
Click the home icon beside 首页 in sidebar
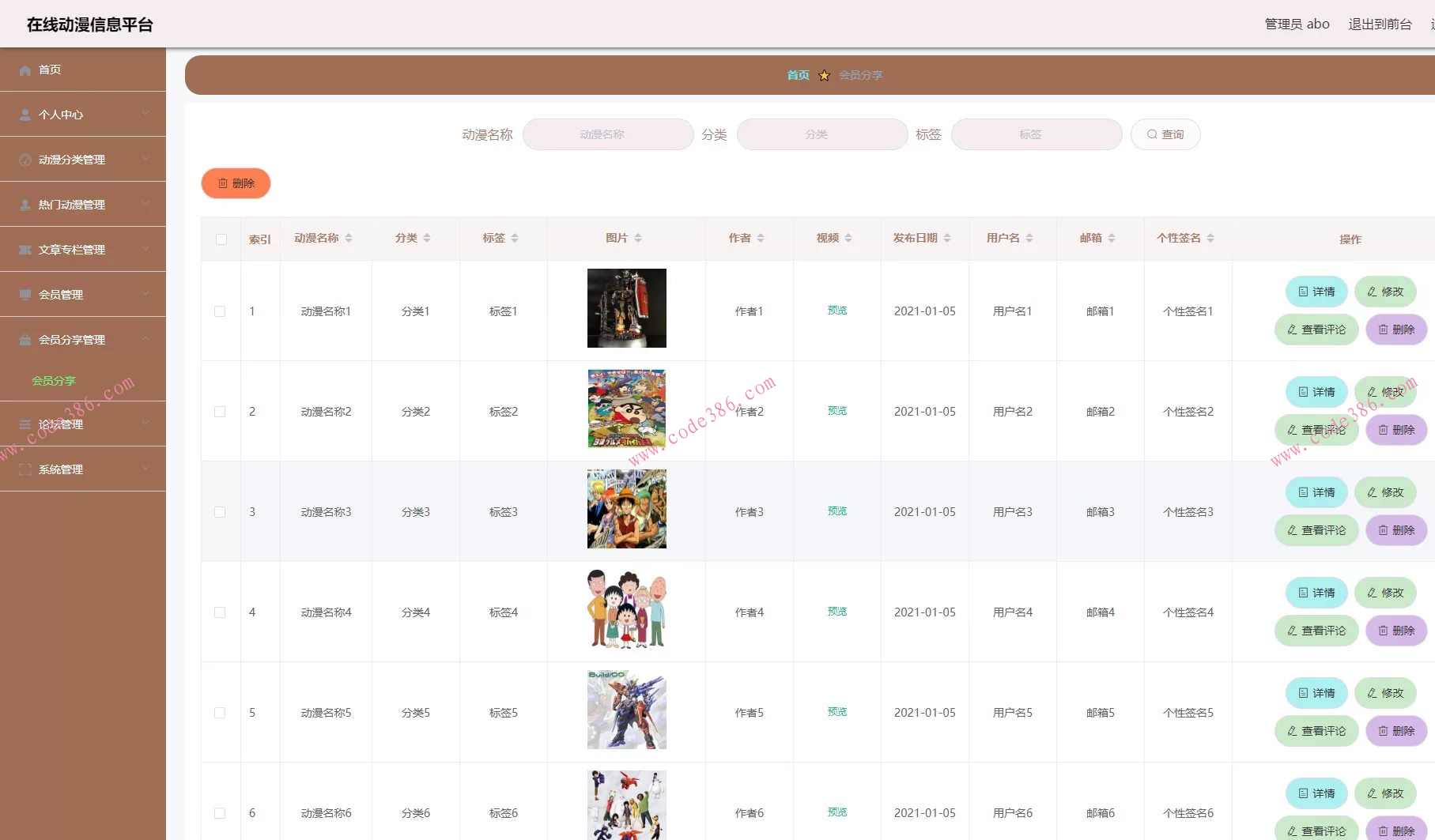click(x=25, y=70)
